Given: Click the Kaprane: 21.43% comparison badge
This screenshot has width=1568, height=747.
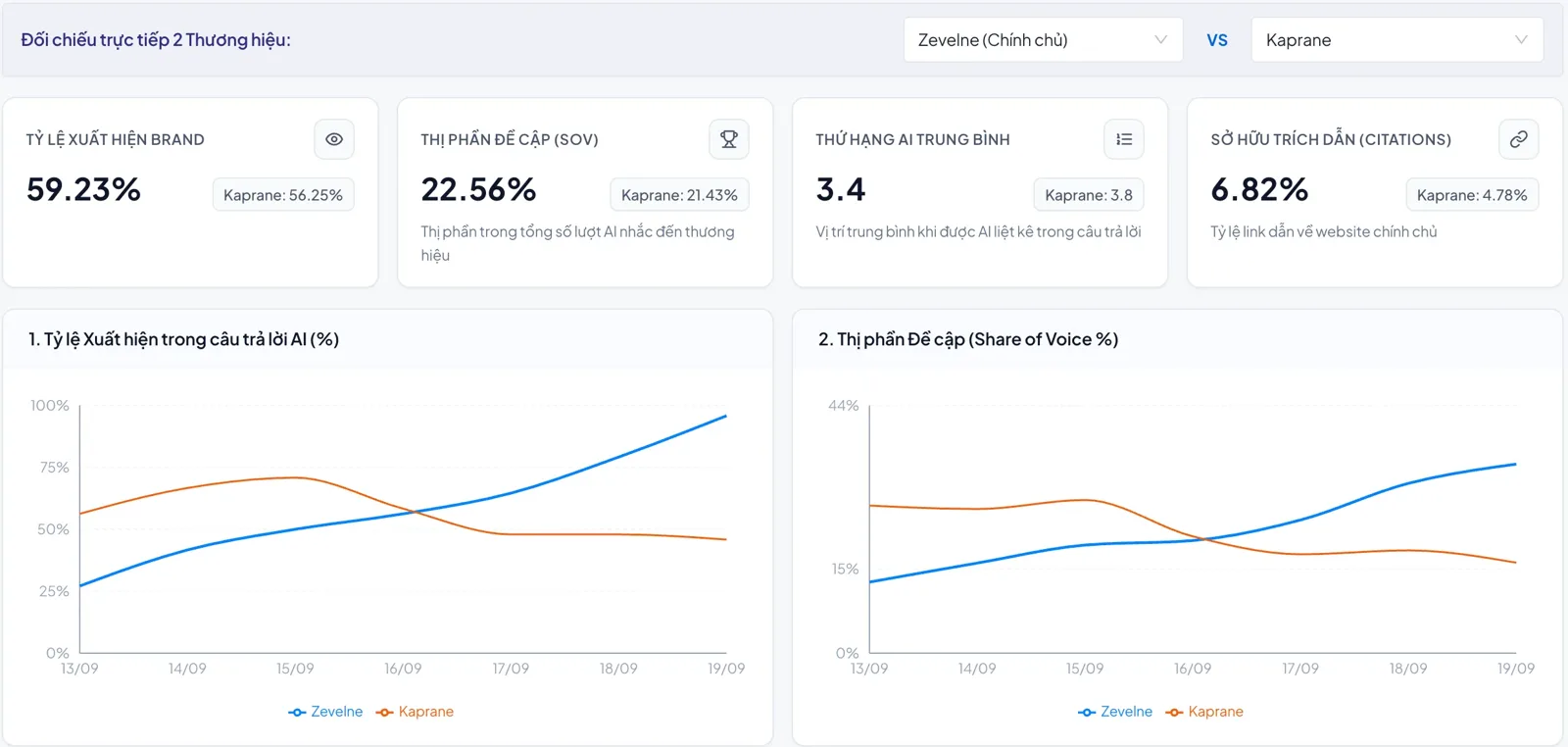Looking at the screenshot, I should click(x=679, y=195).
